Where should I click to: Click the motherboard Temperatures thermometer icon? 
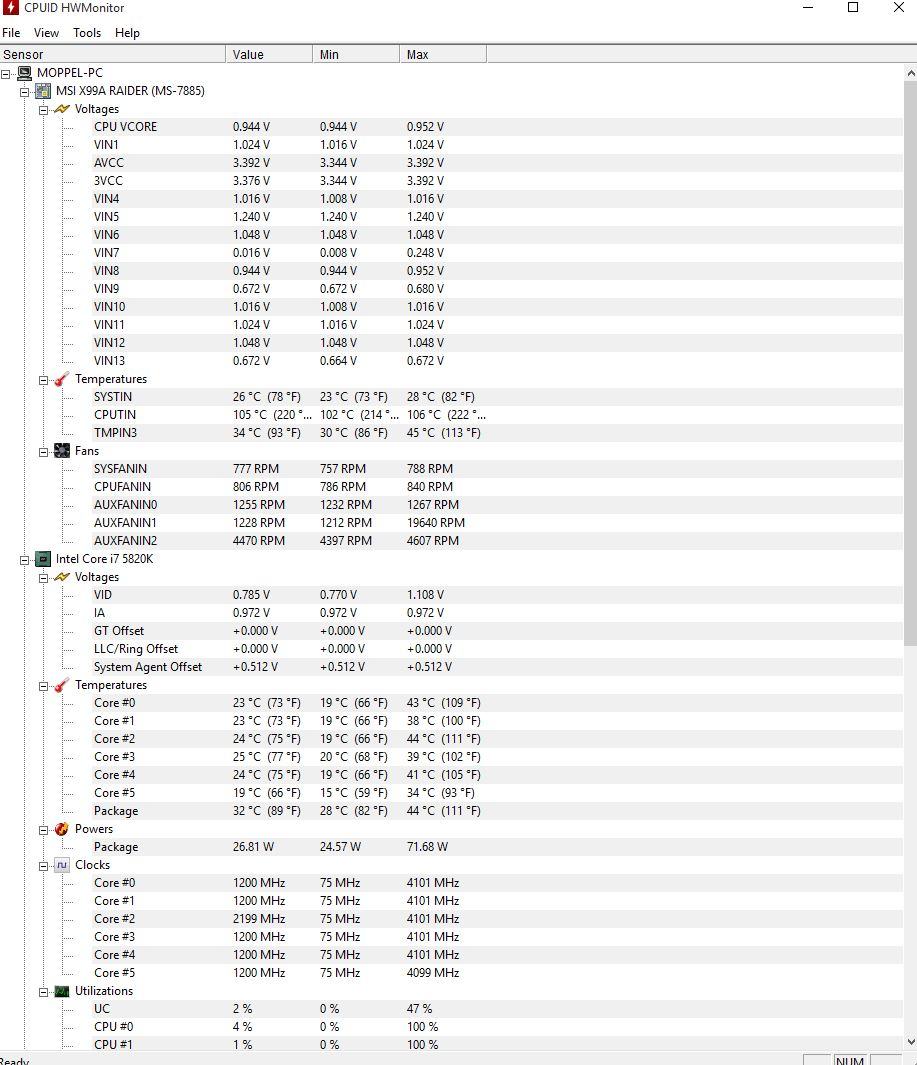point(62,379)
